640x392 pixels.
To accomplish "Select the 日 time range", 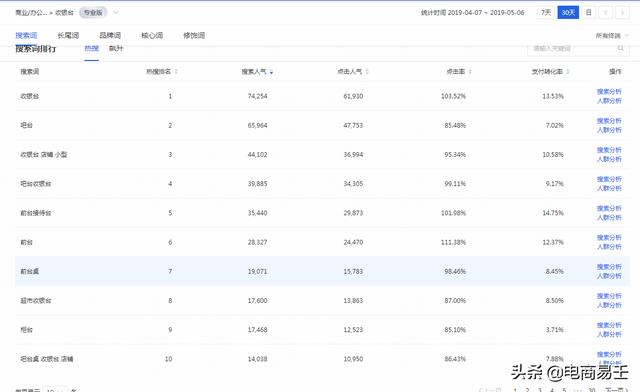I will coord(589,13).
